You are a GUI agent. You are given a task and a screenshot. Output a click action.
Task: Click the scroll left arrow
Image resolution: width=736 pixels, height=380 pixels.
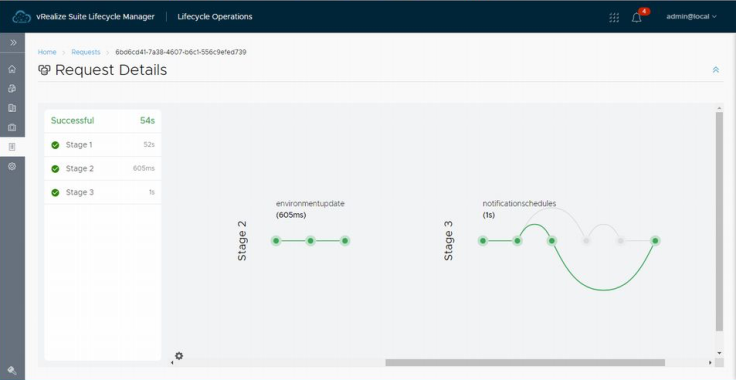172,363
